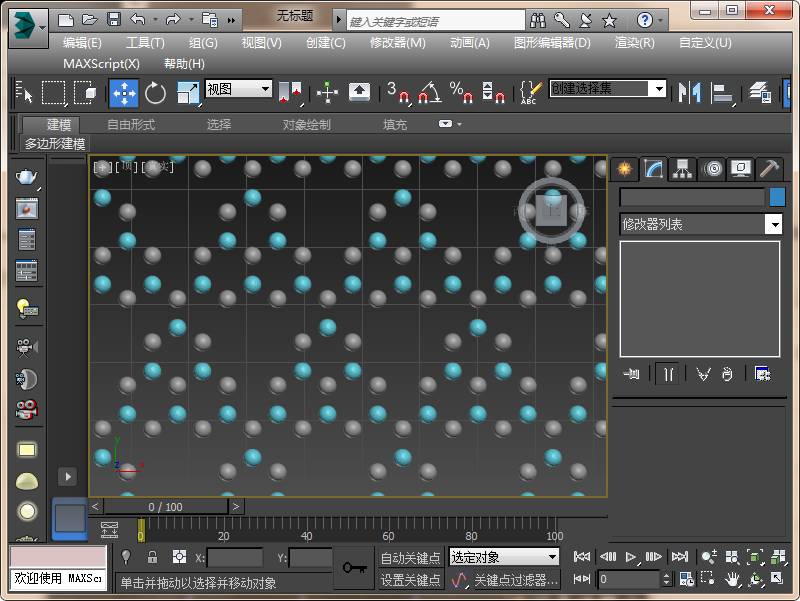Viewport: 800px width, 601px height.
Task: Click the Go to Start playback button
Action: [x=582, y=557]
